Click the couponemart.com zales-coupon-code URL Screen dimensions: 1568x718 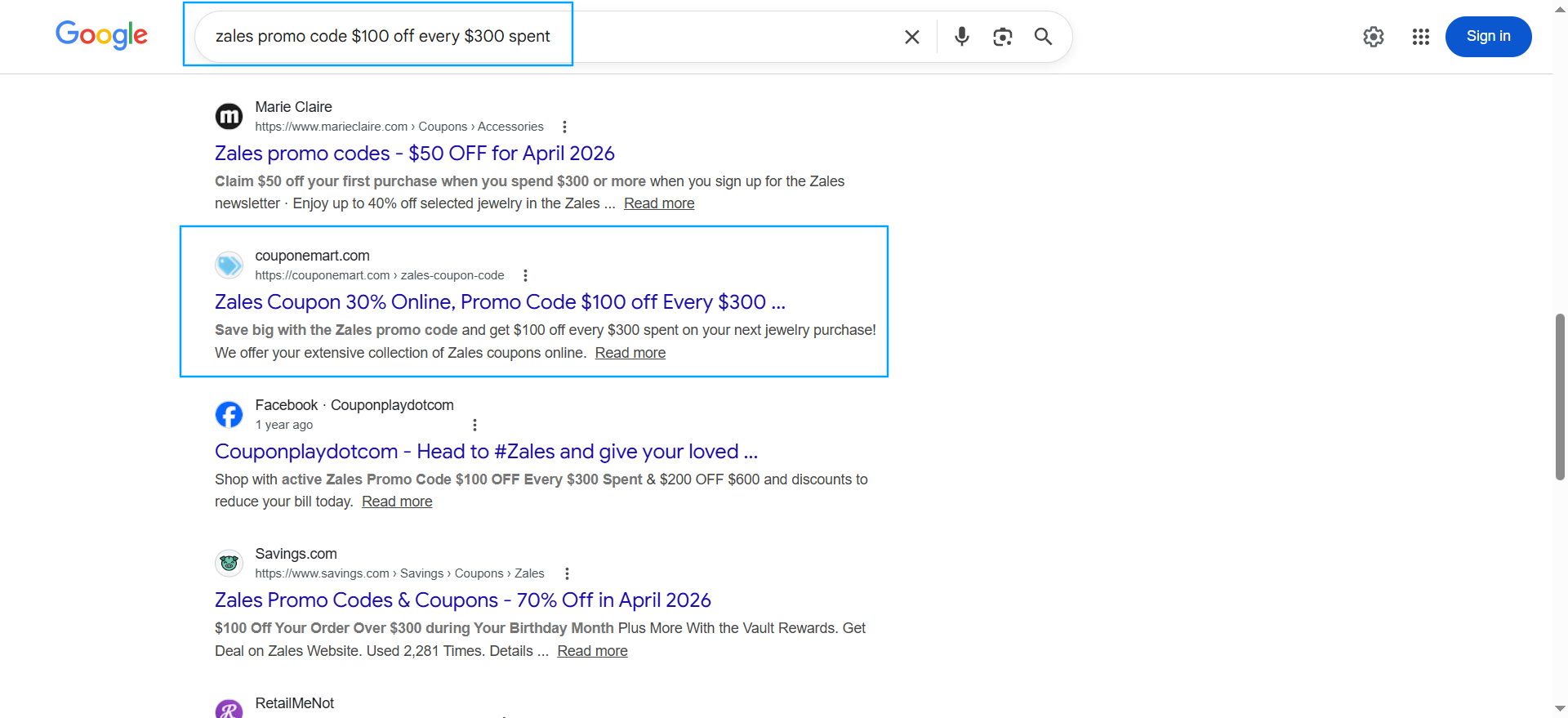point(380,275)
